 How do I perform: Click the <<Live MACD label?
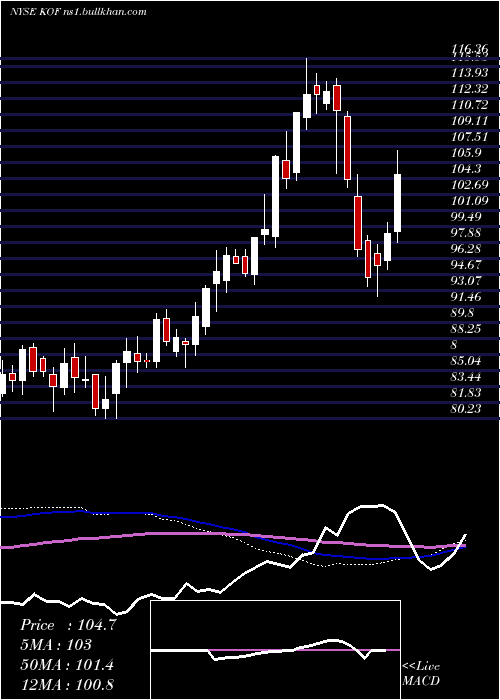421,674
